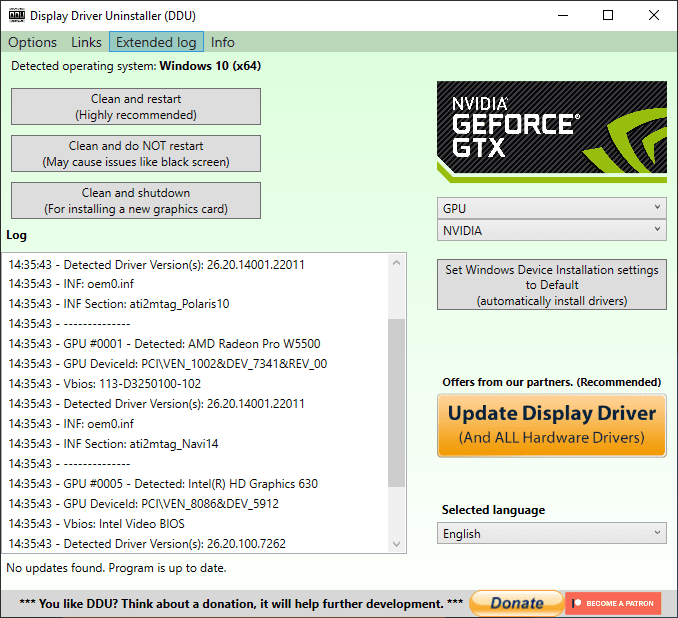Viewport: 678px width, 618px height.
Task: Click the log scrollbar up arrow
Action: (x=397, y=263)
